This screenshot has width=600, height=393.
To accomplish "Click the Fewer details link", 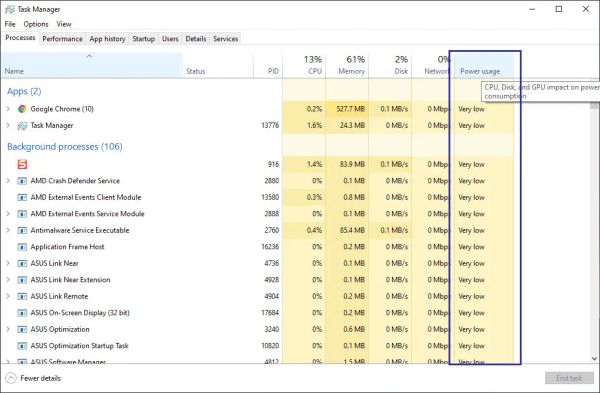I will [41, 378].
